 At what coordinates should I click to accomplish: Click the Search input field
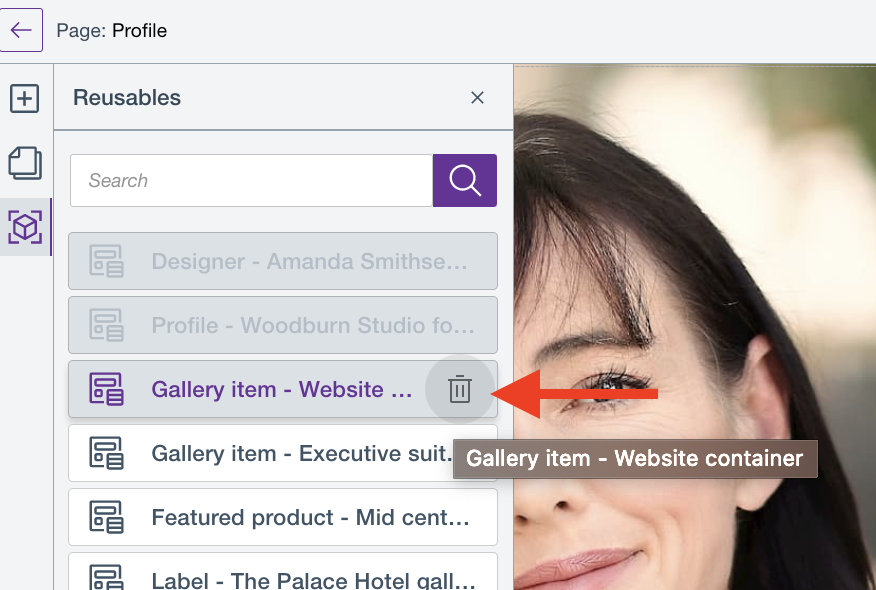[x=251, y=181]
